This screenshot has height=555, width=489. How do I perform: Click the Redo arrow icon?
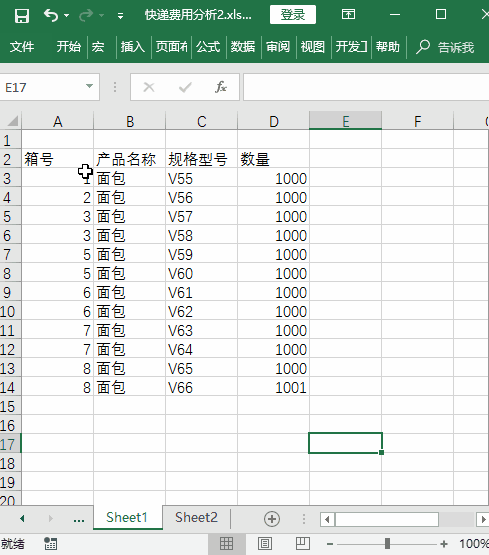click(x=86, y=16)
